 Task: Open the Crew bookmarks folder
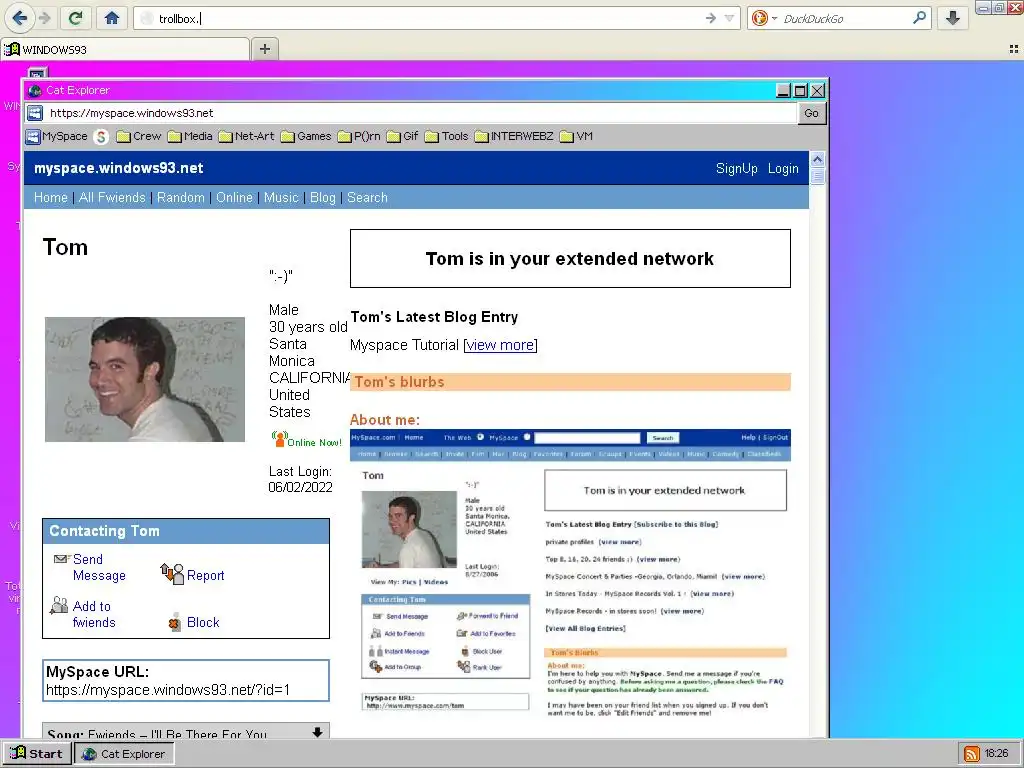coord(138,136)
